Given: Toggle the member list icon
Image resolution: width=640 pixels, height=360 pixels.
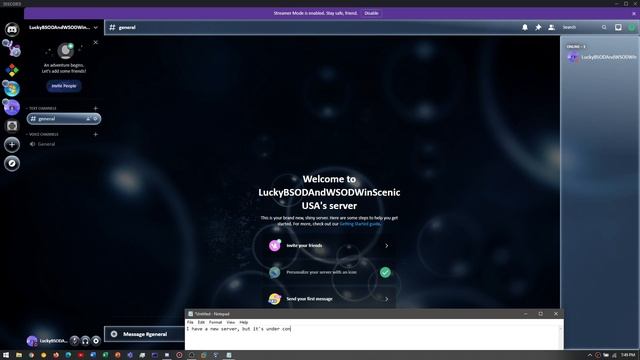Looking at the screenshot, I should pos(551,27).
